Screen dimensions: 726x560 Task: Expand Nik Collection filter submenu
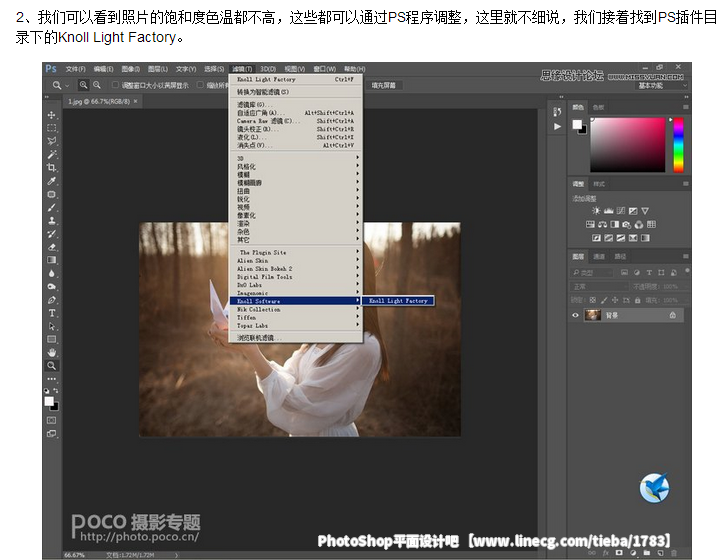pos(296,309)
